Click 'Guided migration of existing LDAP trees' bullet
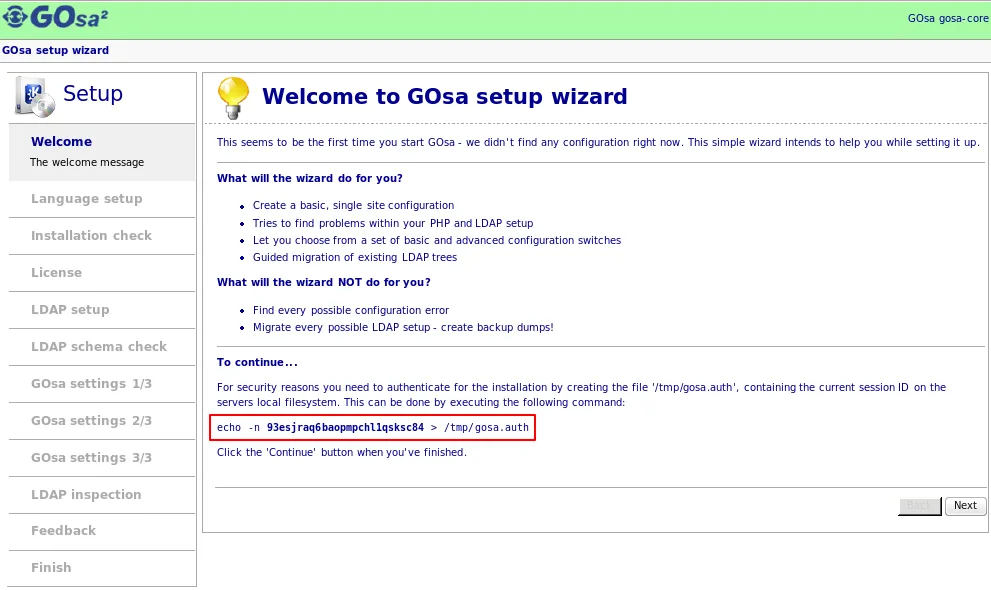Image resolution: width=991 pixels, height=590 pixels. 355,257
